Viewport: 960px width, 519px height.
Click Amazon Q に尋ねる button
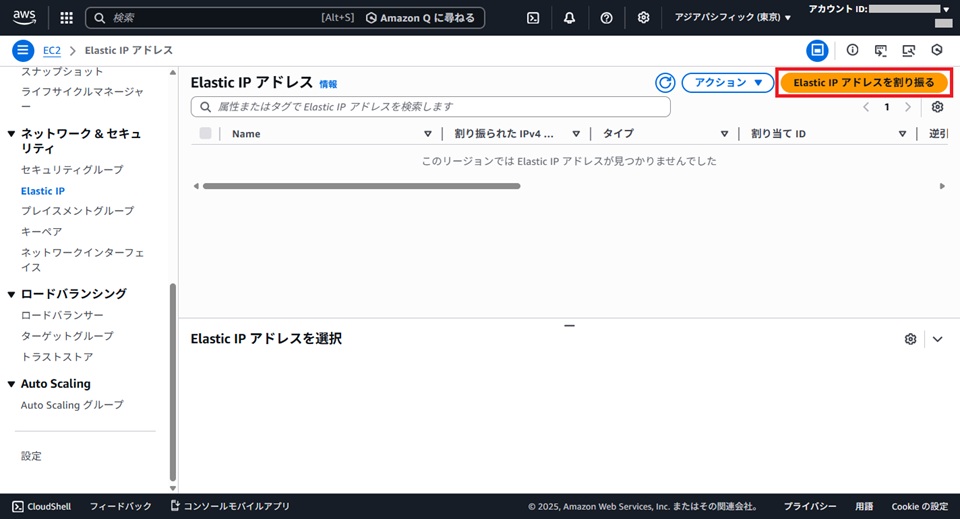click(421, 18)
